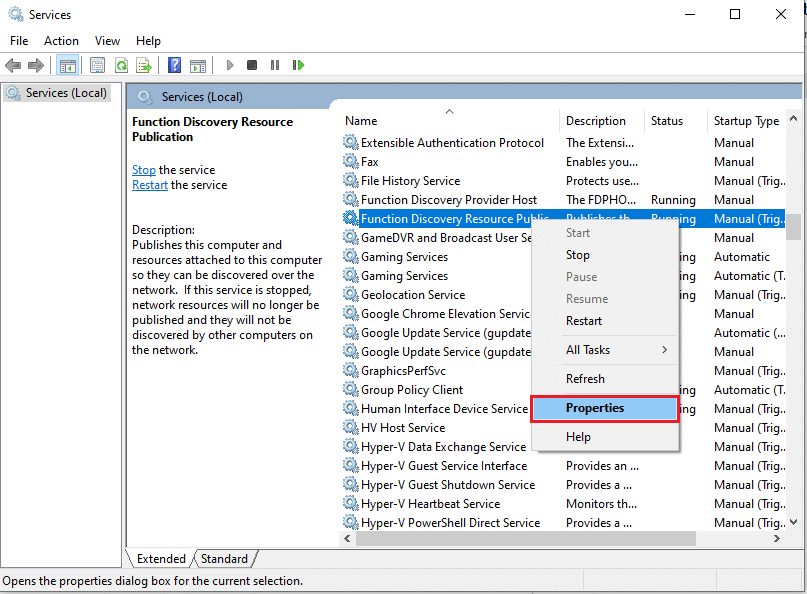Image resolution: width=807 pixels, height=594 pixels.
Task: Click the Restart the service link
Action: (x=150, y=185)
